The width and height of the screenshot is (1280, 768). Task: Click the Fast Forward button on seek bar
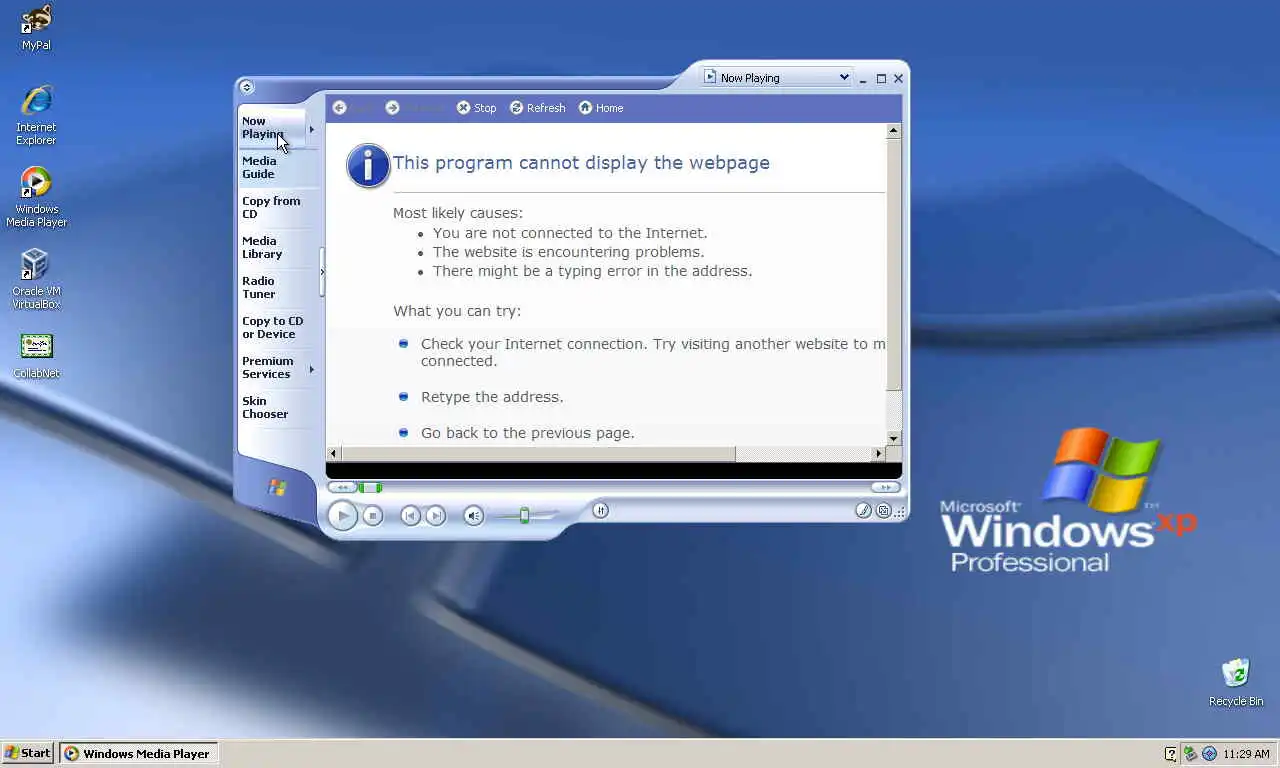point(884,487)
